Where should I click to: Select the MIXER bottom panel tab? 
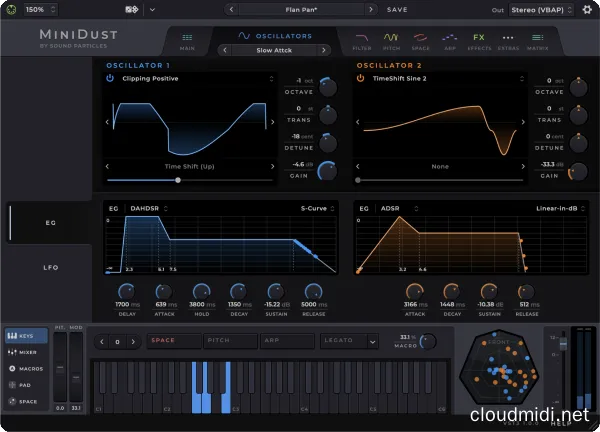(x=26, y=352)
